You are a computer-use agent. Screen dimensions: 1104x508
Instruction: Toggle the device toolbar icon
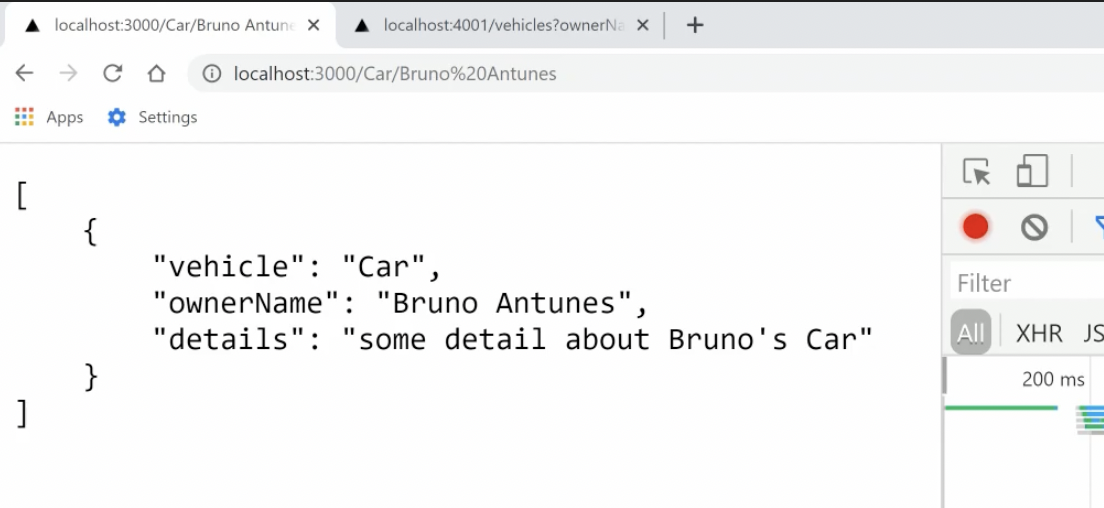pos(1031,172)
